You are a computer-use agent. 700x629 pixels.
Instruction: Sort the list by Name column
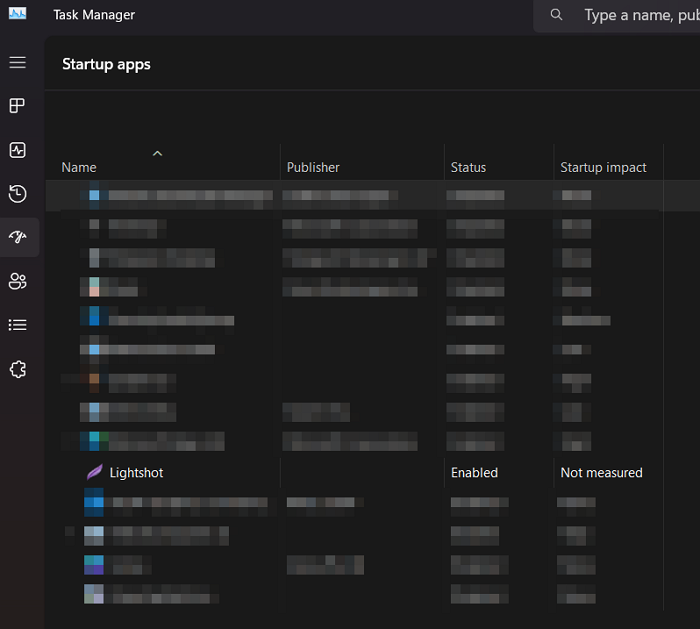coord(79,167)
